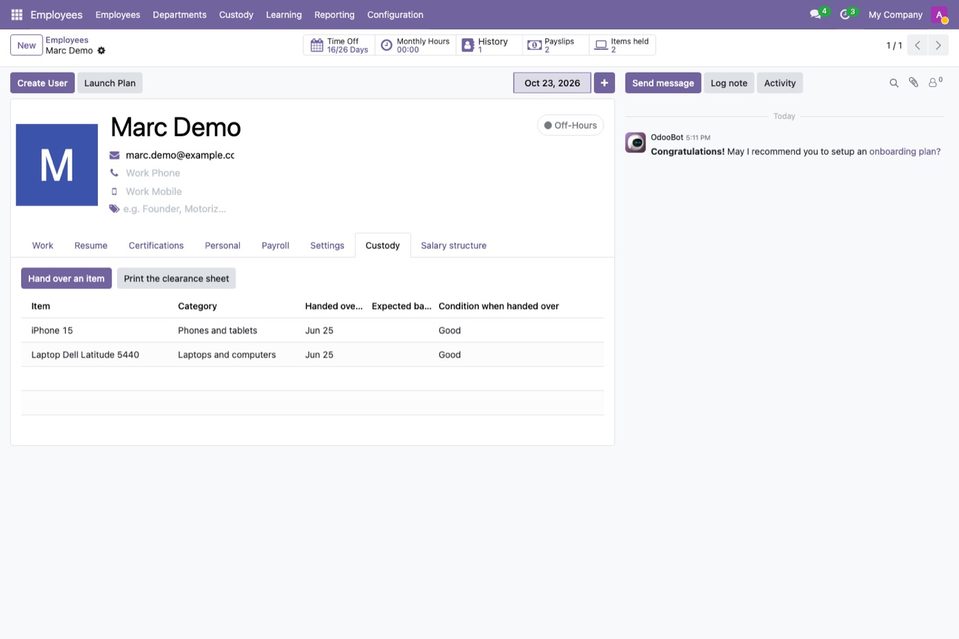Open the Time Off stat button
The image size is (959, 639).
click(x=339, y=45)
